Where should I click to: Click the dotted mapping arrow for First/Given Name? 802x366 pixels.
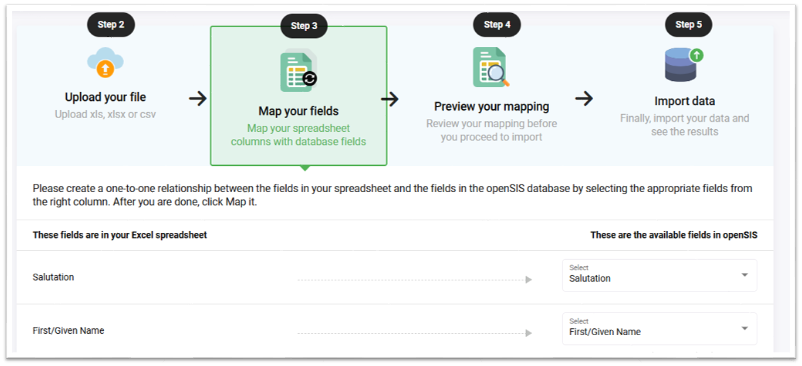click(x=414, y=333)
